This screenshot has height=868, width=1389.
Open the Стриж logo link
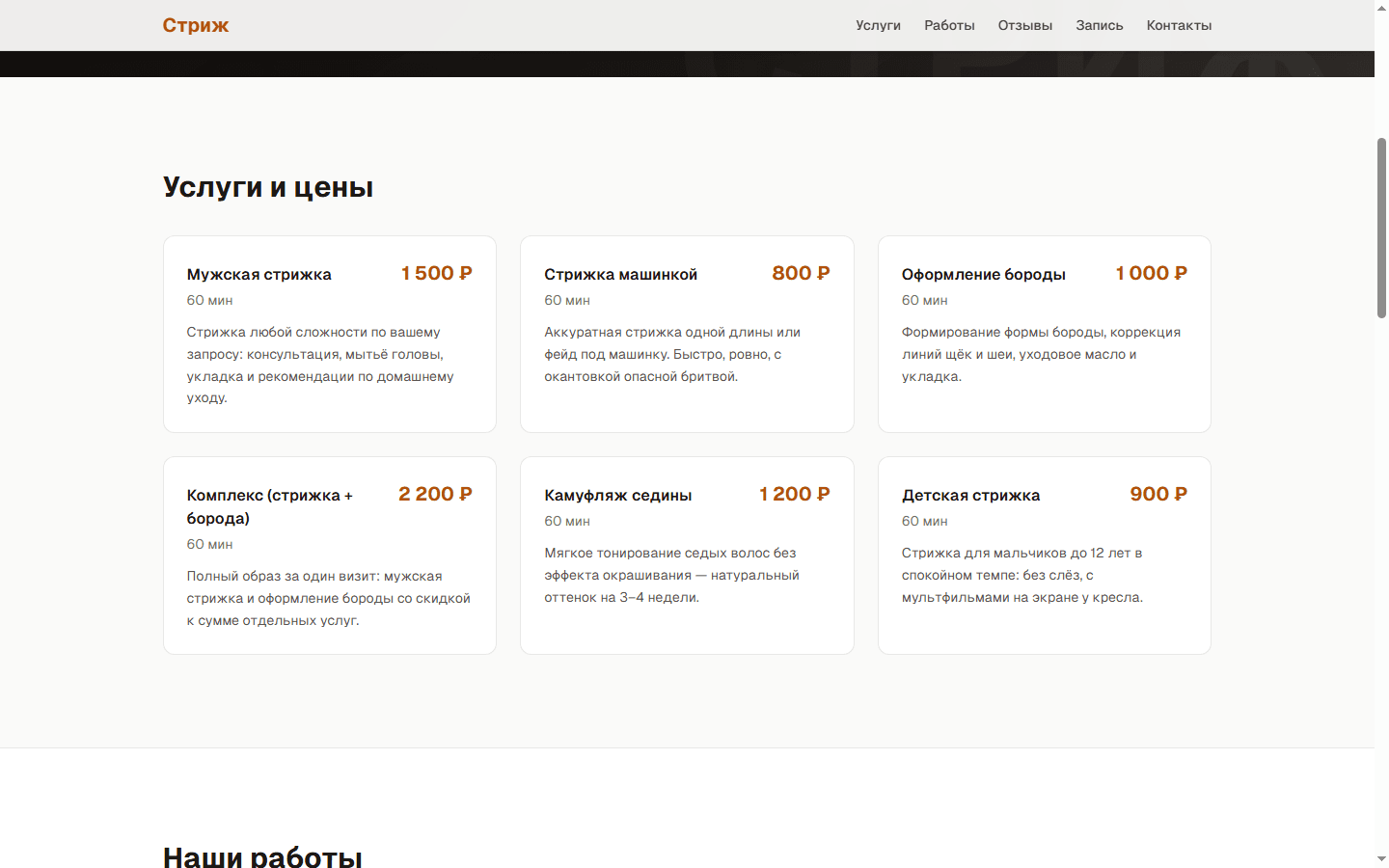point(196,25)
